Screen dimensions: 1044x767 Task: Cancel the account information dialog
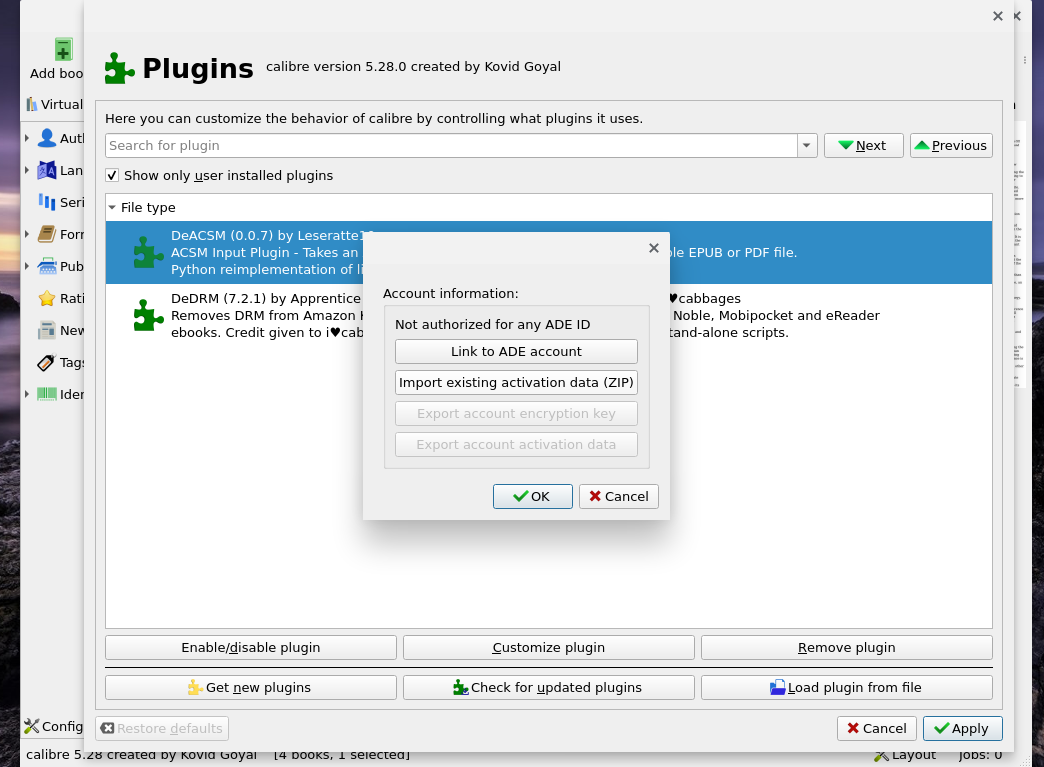pyautogui.click(x=618, y=497)
